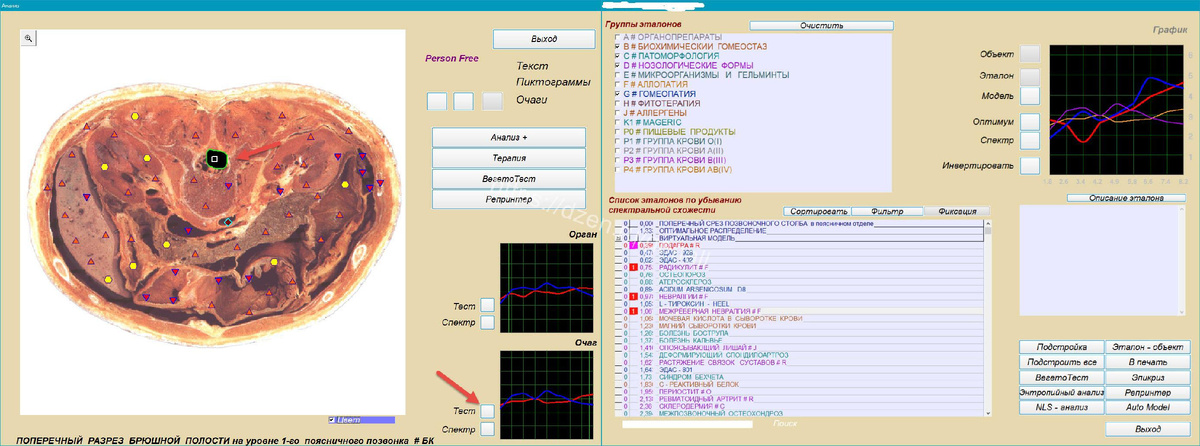The width and height of the screenshot is (1200, 446).
Task: Toggle the Цвет checkbox below the image
Action: (x=333, y=420)
